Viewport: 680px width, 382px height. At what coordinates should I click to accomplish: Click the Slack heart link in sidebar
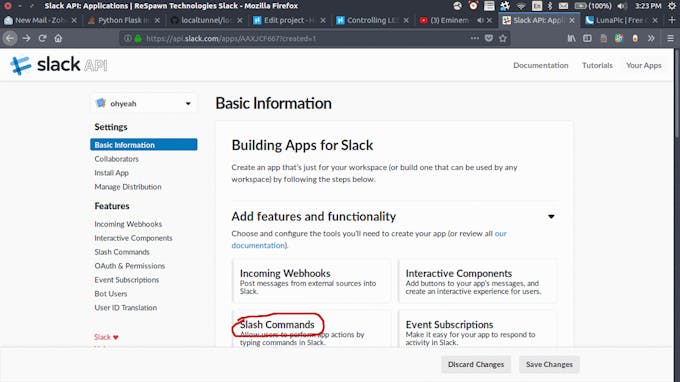pos(106,337)
